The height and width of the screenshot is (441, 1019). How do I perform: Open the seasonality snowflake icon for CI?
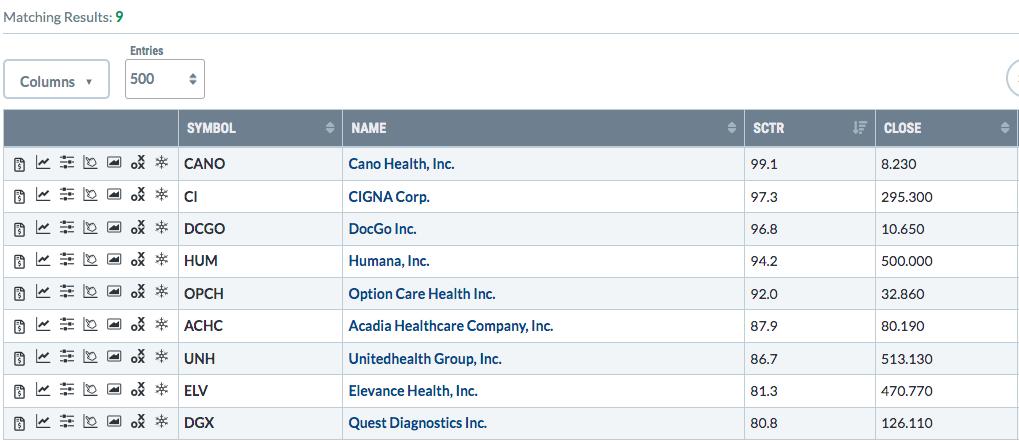[x=162, y=196]
